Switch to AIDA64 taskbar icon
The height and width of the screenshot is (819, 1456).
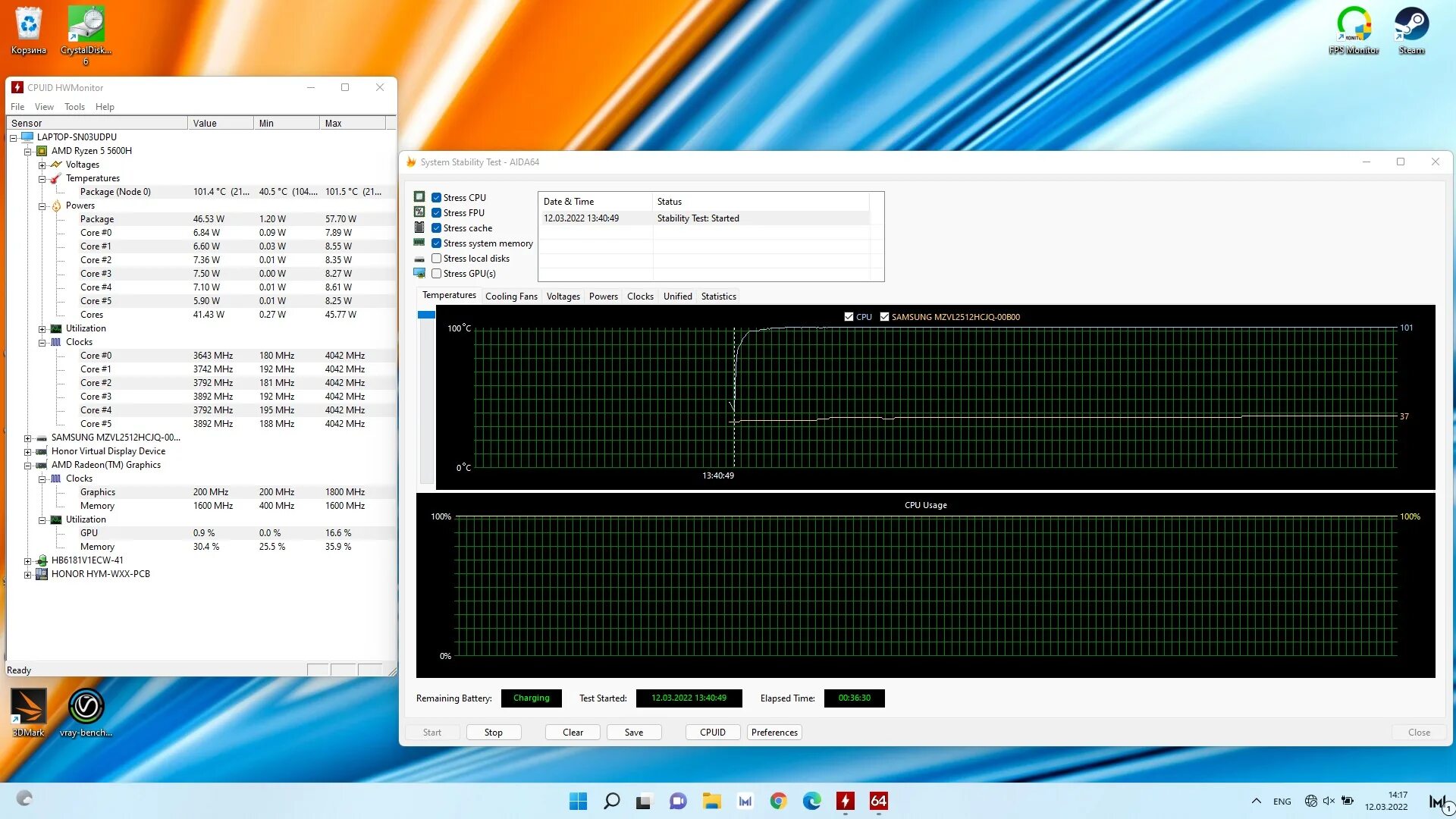coord(878,801)
